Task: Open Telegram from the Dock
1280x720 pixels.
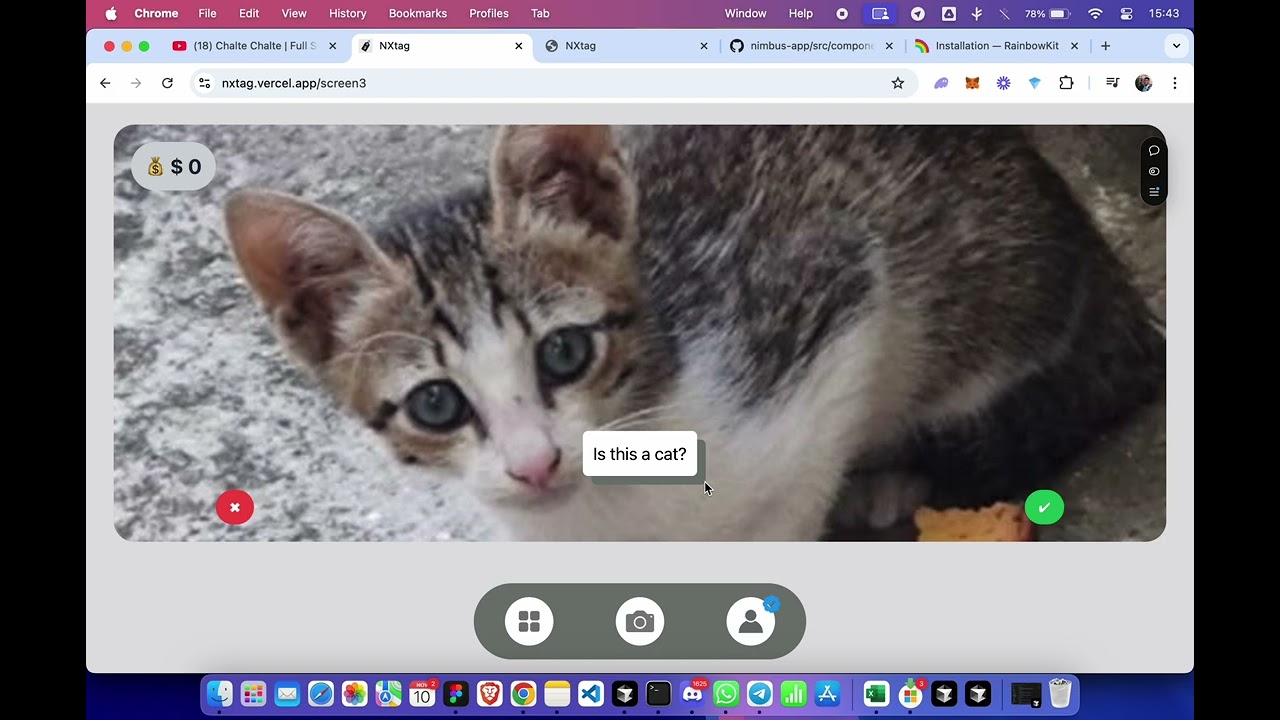Action: pyautogui.click(x=760, y=693)
